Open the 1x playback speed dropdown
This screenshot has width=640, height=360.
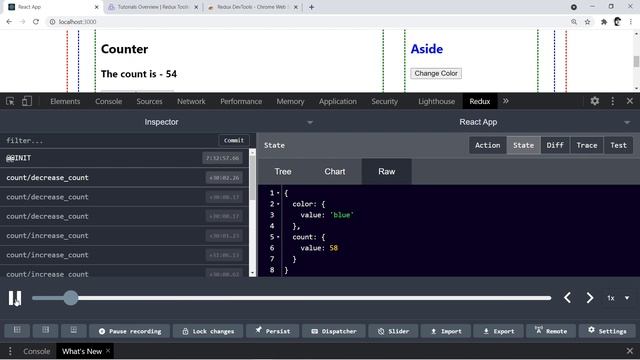619,298
